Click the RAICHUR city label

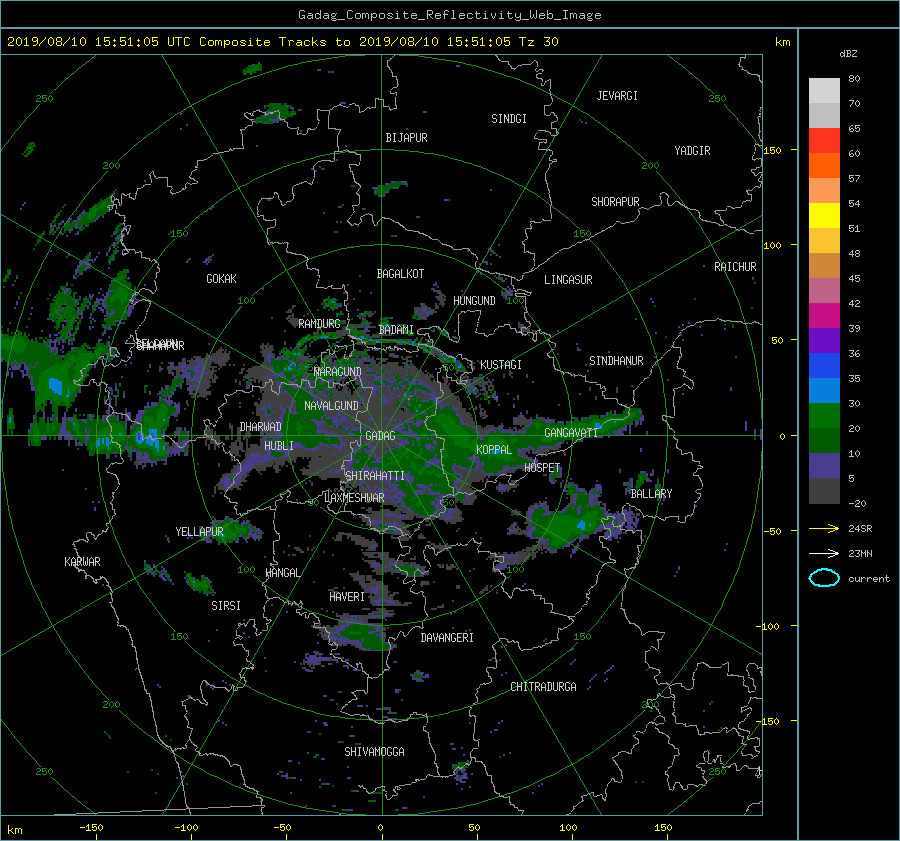click(735, 267)
